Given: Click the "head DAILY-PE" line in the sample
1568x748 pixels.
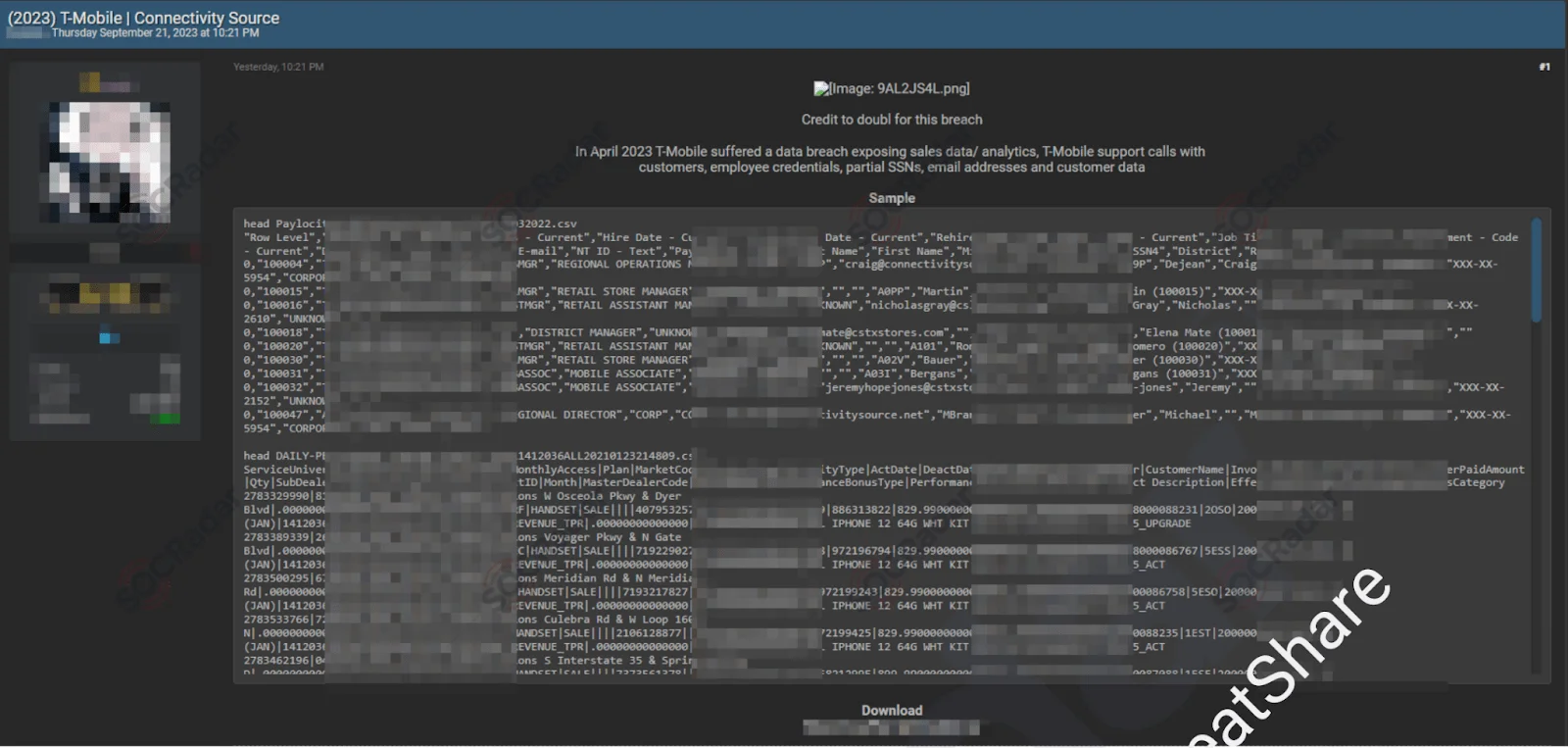Looking at the screenshot, I should tap(284, 456).
